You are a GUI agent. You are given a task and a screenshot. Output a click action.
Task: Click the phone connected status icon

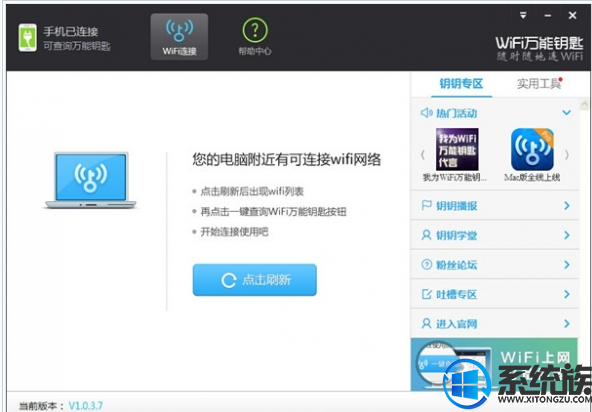point(27,37)
